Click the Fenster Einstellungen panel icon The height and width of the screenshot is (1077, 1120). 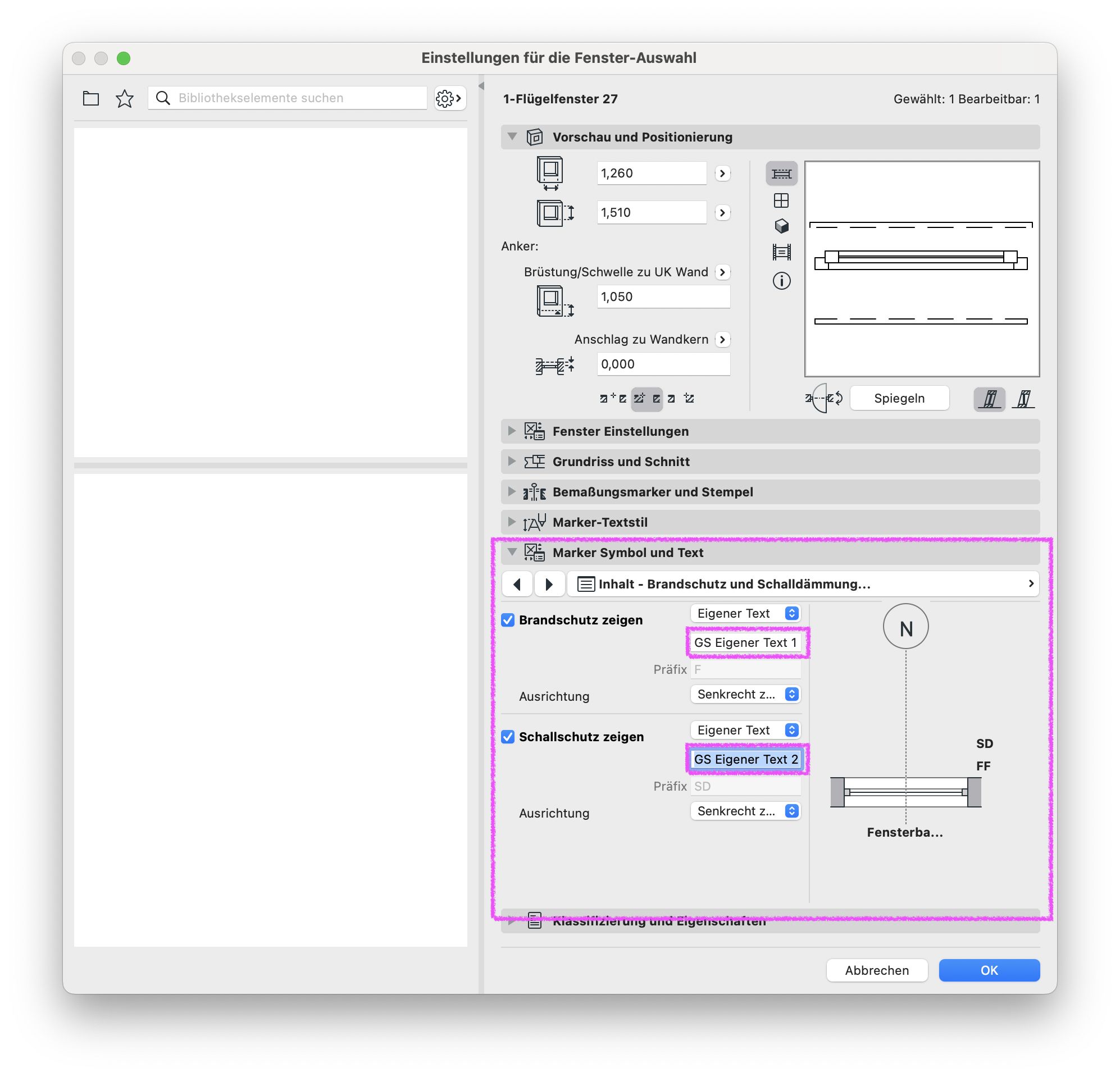534,431
